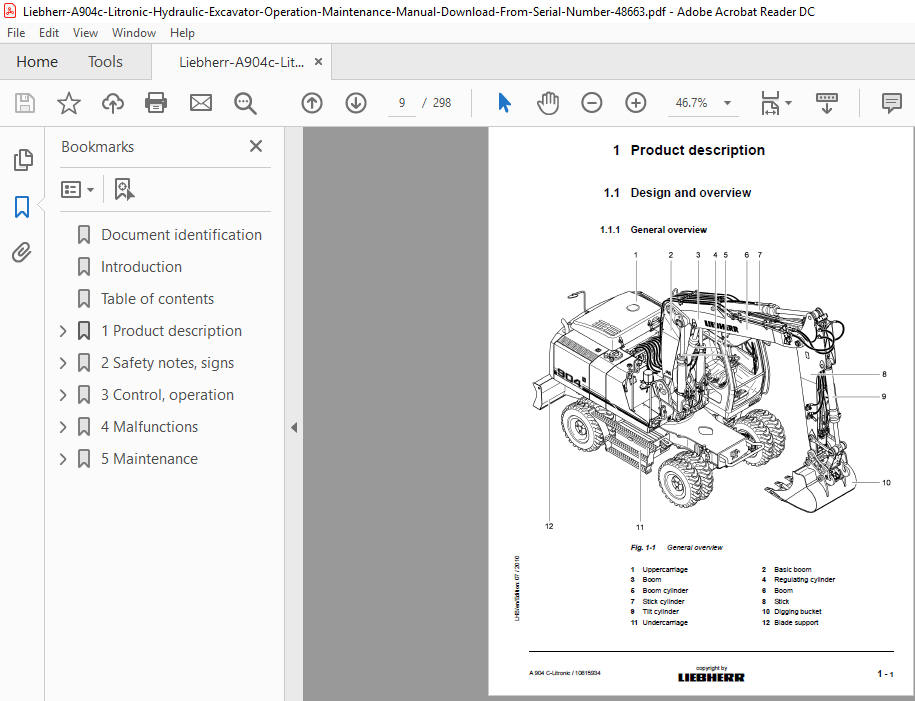Image resolution: width=915 pixels, height=701 pixels.
Task: Open 5 Maintenance bookmark
Action: point(149,459)
